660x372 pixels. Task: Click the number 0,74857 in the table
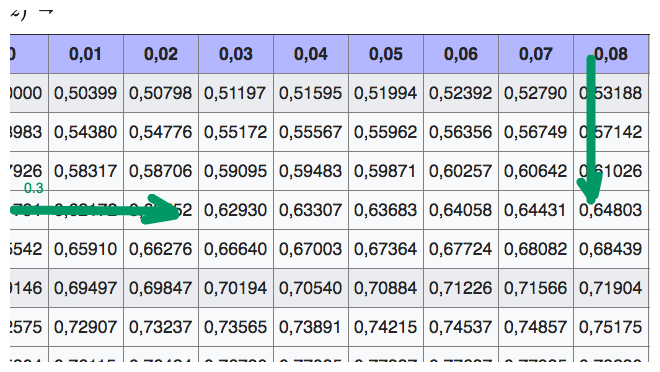[535, 327]
